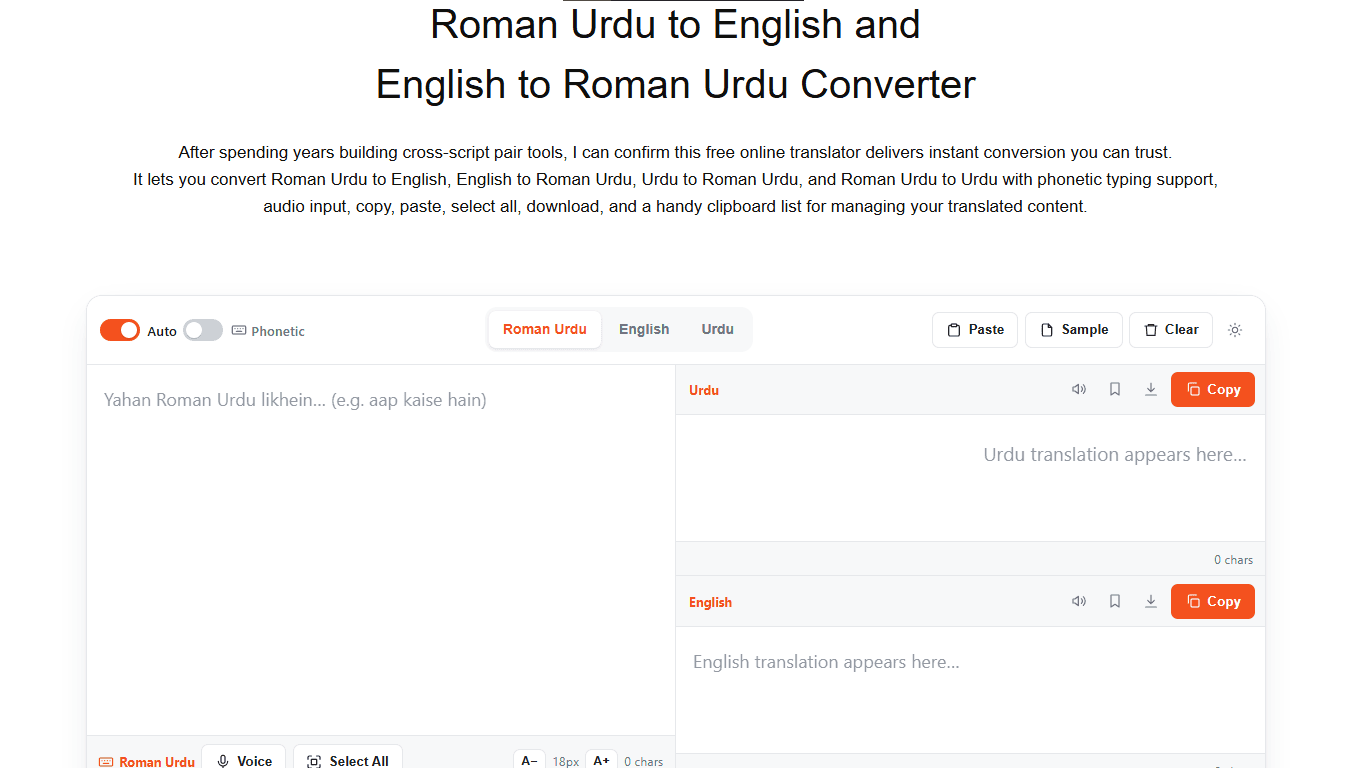Screen dimensions: 1350x768
Task: Decrease font size with A− button
Action: click(530, 761)
